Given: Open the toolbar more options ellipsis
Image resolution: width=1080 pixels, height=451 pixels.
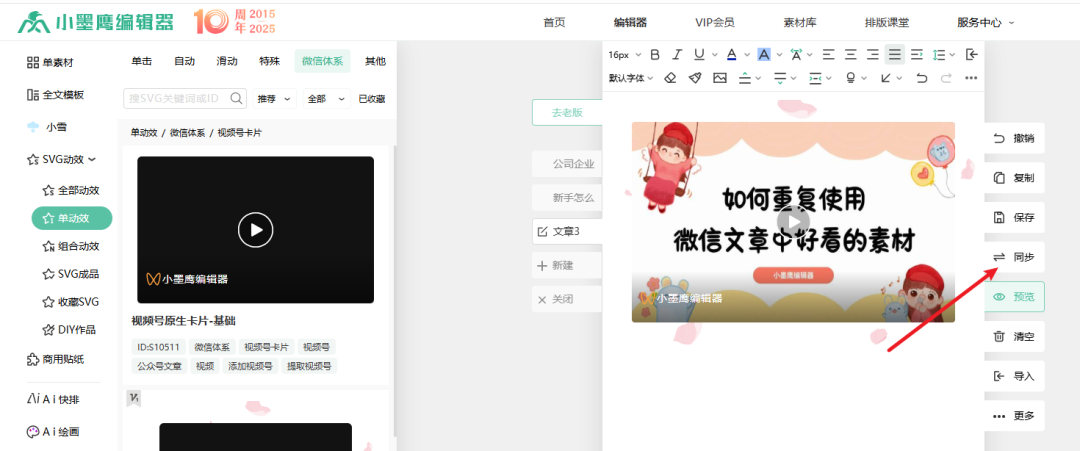Looking at the screenshot, I should (x=971, y=78).
